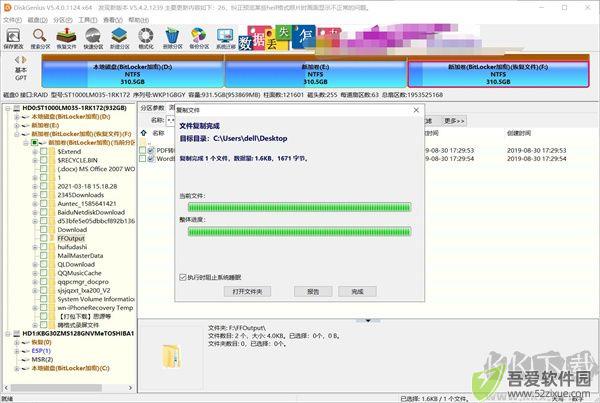Open the 查看(V) menu
This screenshot has height=403, width=600.
point(113,20)
